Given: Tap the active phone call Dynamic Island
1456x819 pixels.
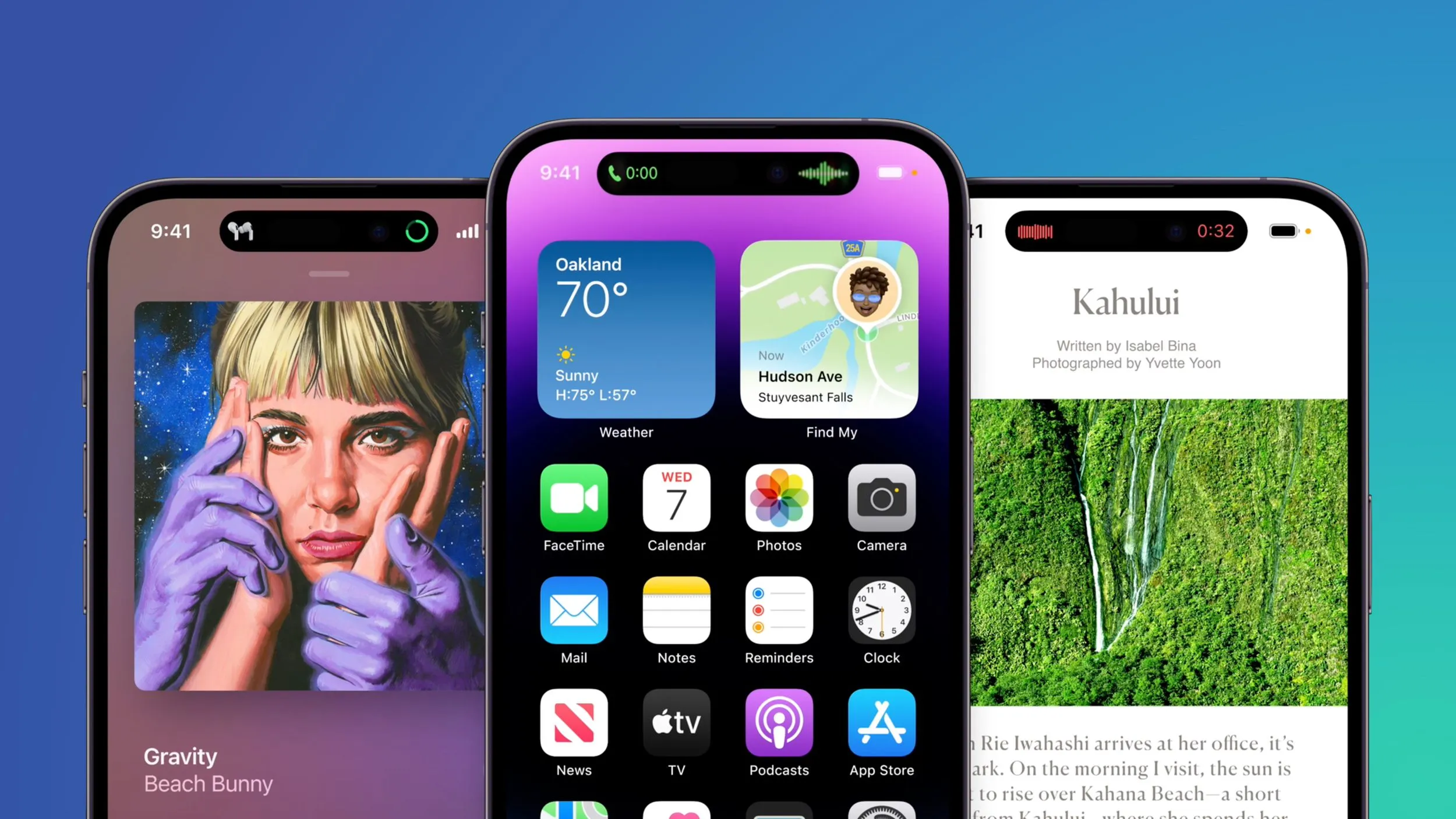Looking at the screenshot, I should pos(728,173).
